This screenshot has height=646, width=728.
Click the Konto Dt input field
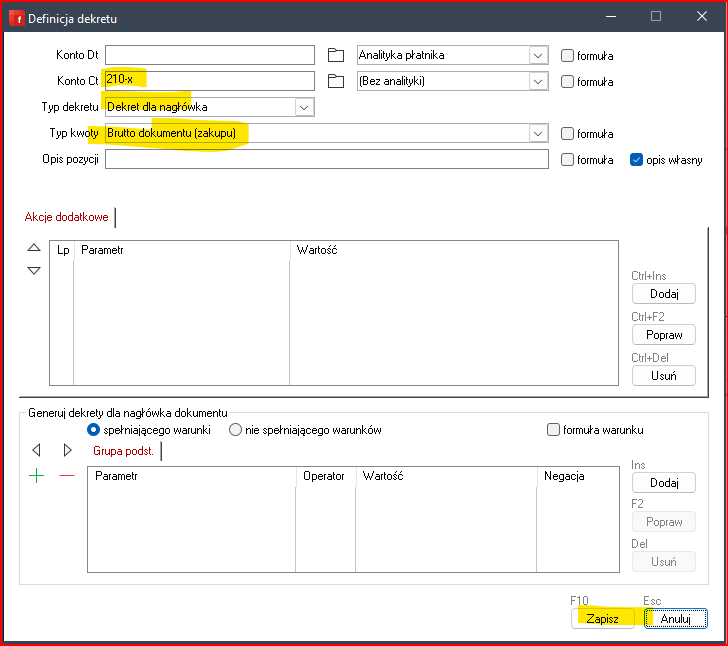pyautogui.click(x=210, y=55)
